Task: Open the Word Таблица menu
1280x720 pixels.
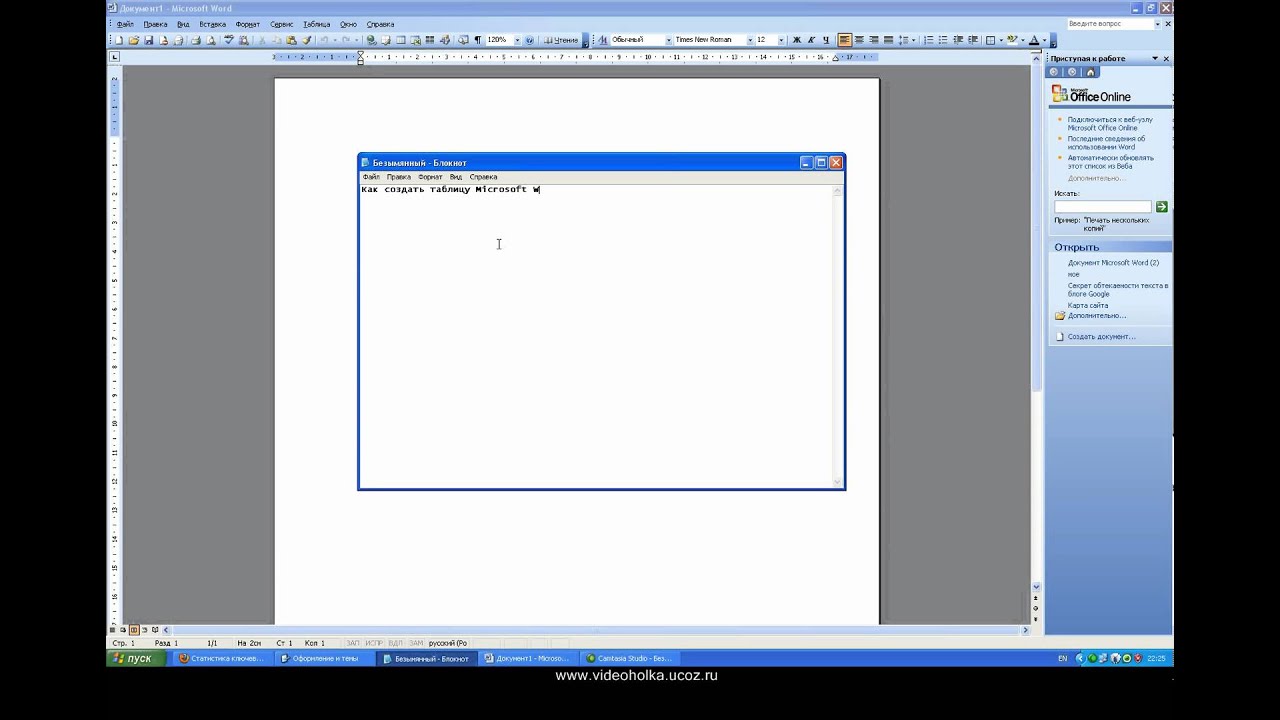Action: click(316, 24)
